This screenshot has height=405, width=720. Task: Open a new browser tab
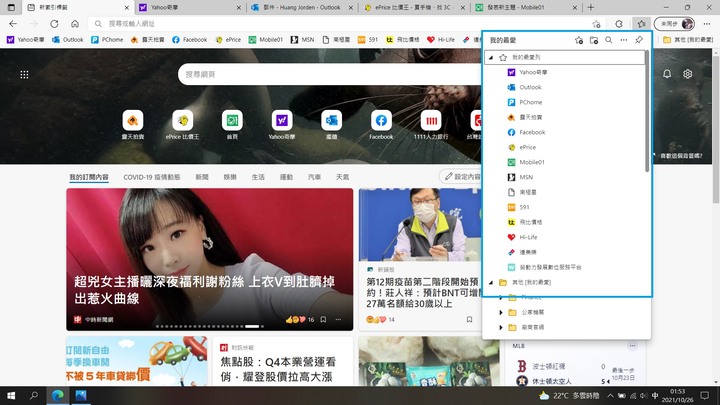coord(591,7)
